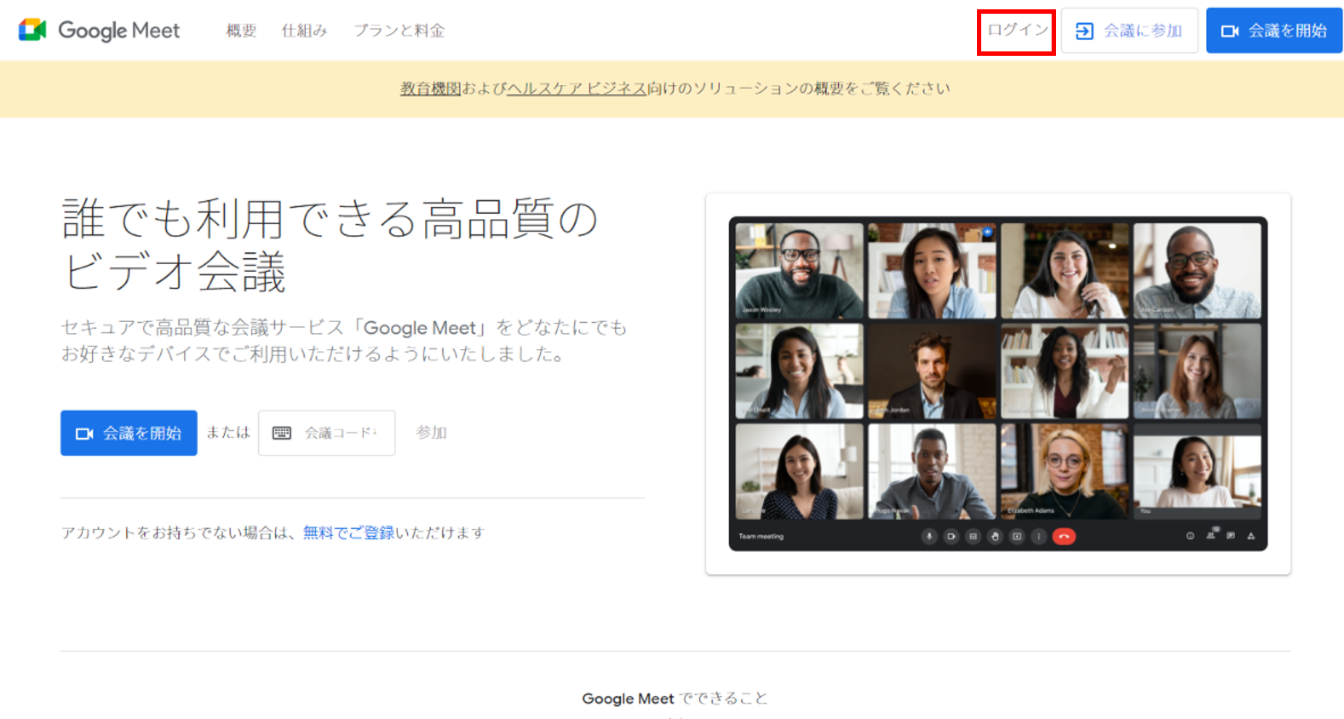Open the 仕組み menu item
This screenshot has width=1344, height=719.
click(304, 31)
